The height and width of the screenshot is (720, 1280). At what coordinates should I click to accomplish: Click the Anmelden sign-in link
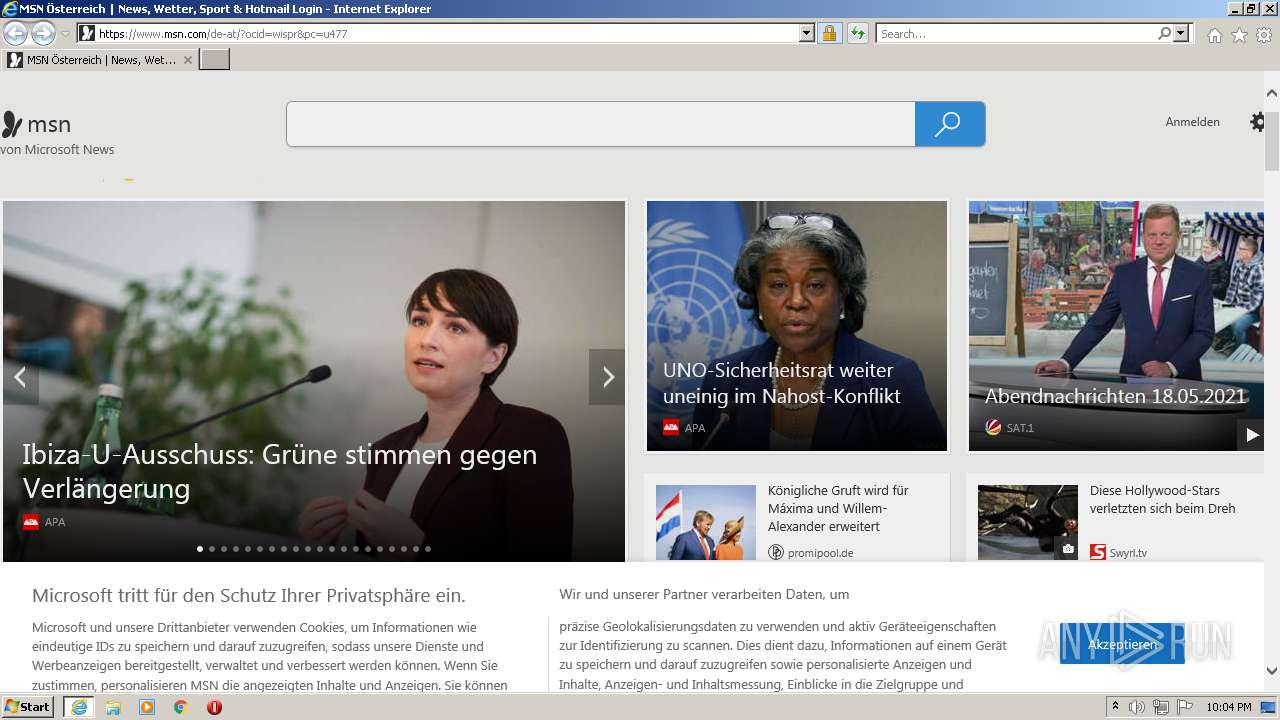click(1192, 122)
